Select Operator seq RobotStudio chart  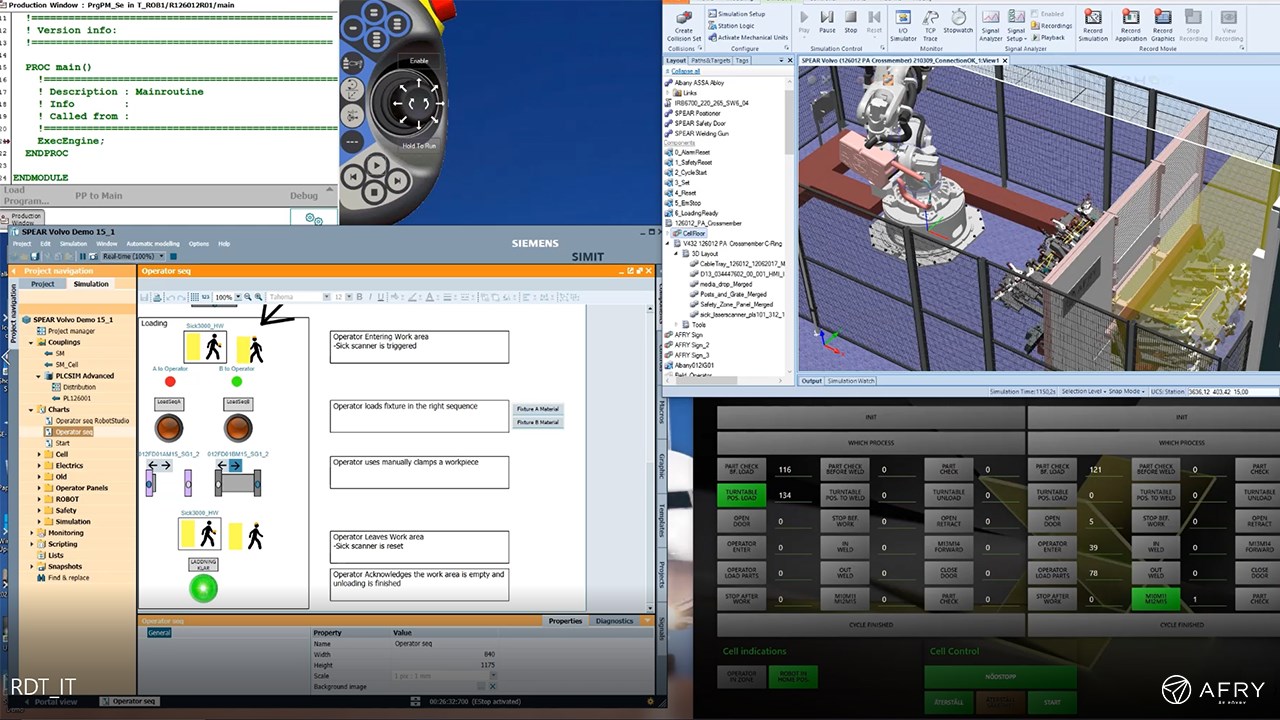tap(87, 421)
